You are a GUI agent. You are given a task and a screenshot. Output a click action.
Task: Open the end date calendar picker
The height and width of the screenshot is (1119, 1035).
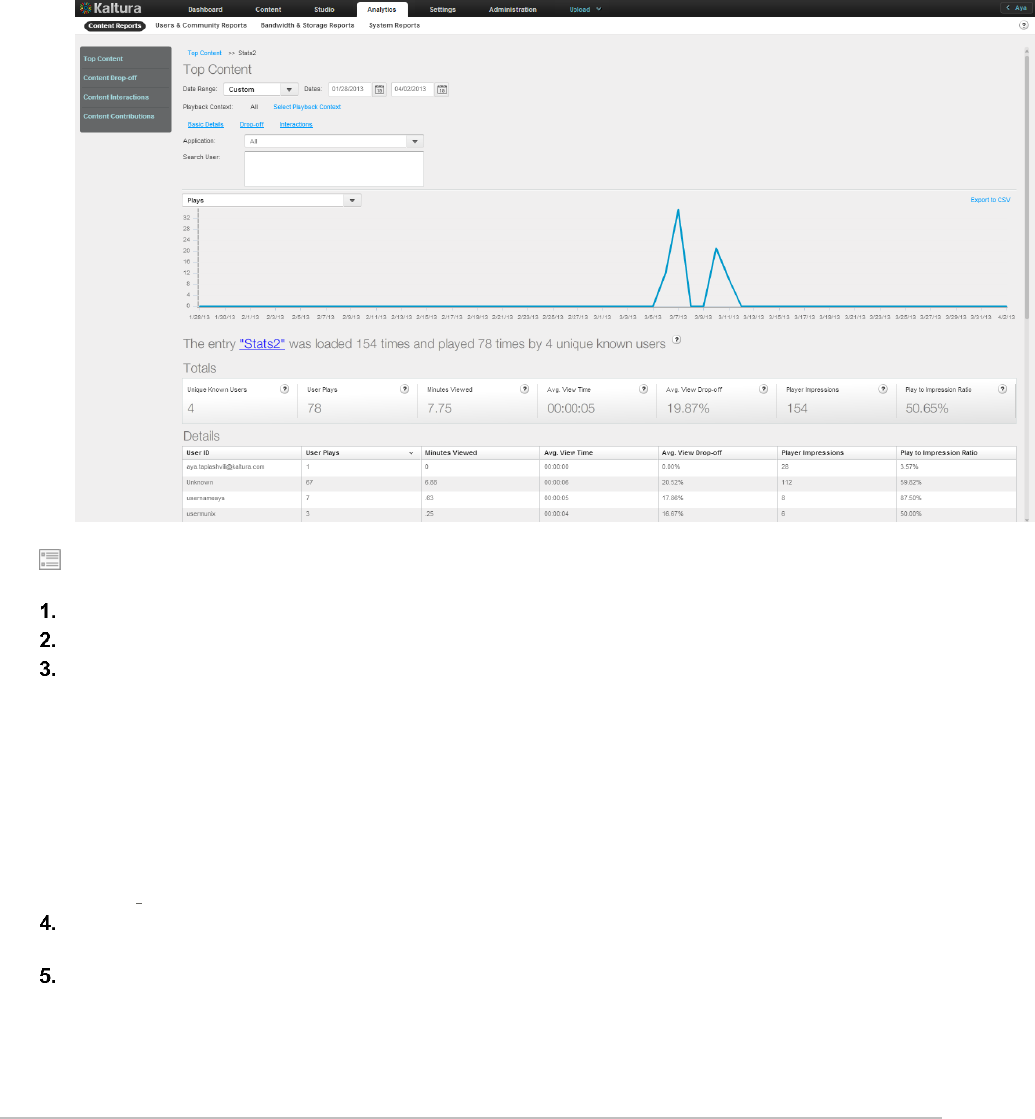point(442,89)
